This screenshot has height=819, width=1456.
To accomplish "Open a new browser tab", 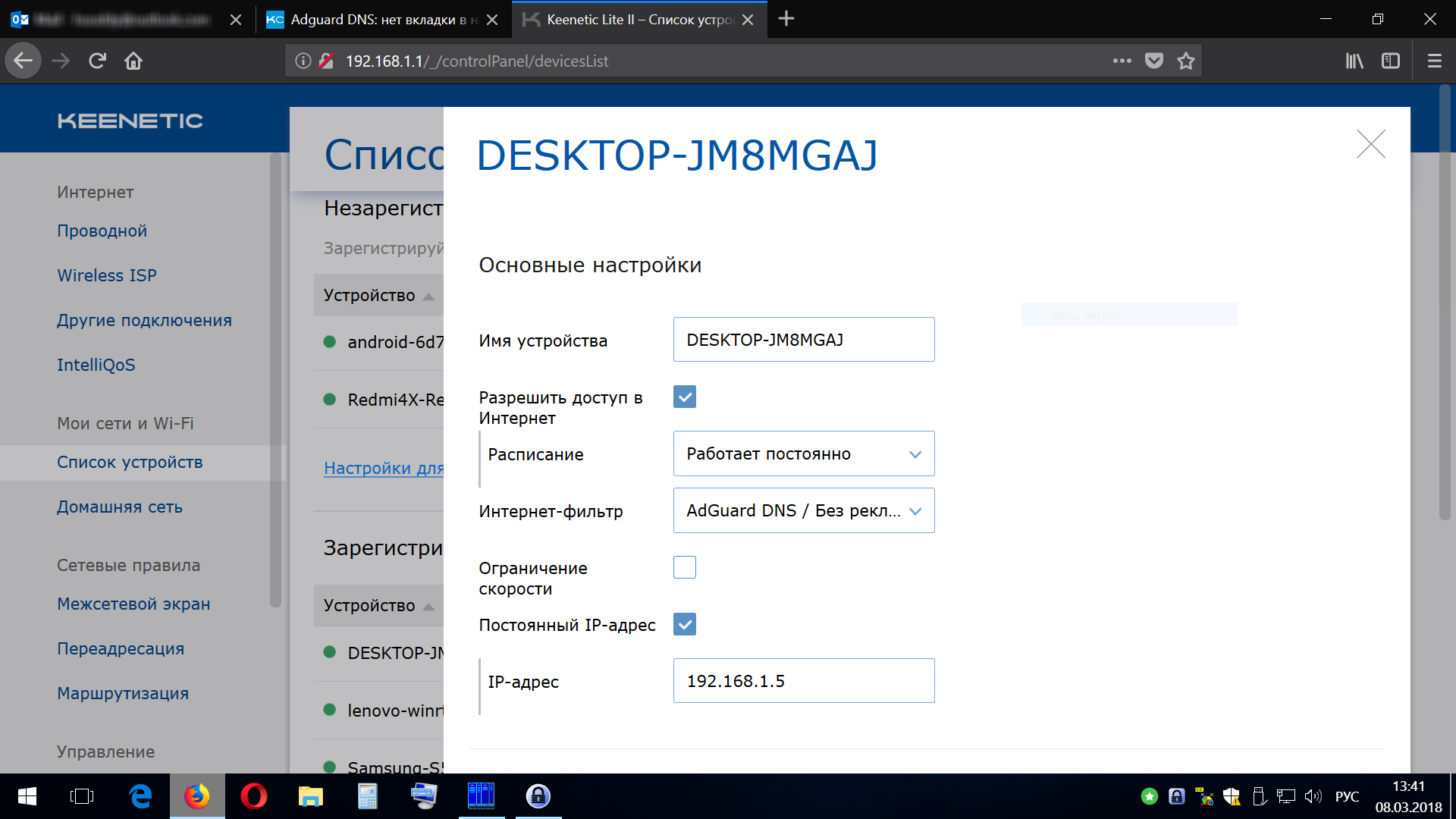I will click(786, 19).
